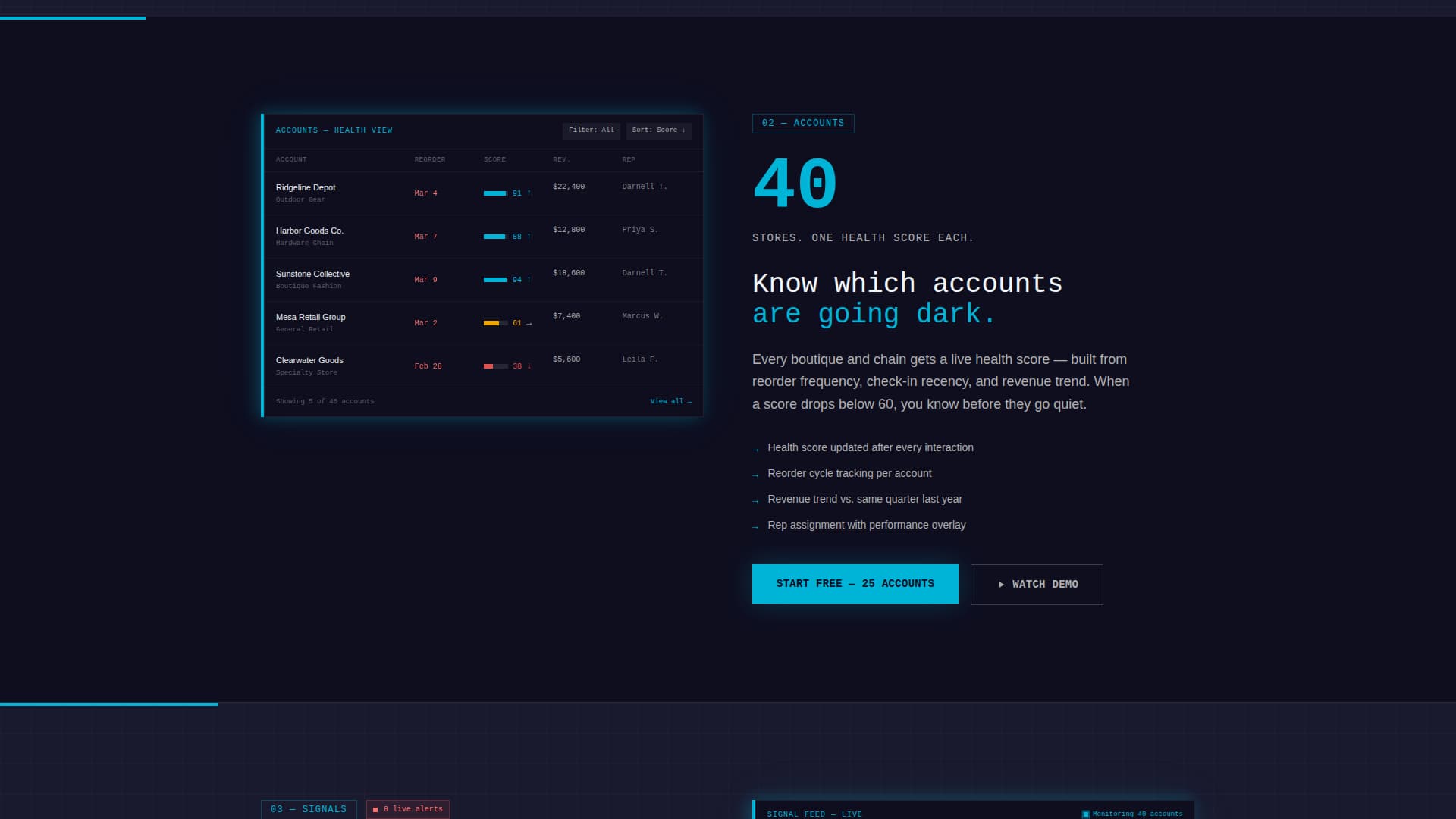Click rep name Priya S.
This screenshot has width=1456, height=819.
pyautogui.click(x=640, y=230)
